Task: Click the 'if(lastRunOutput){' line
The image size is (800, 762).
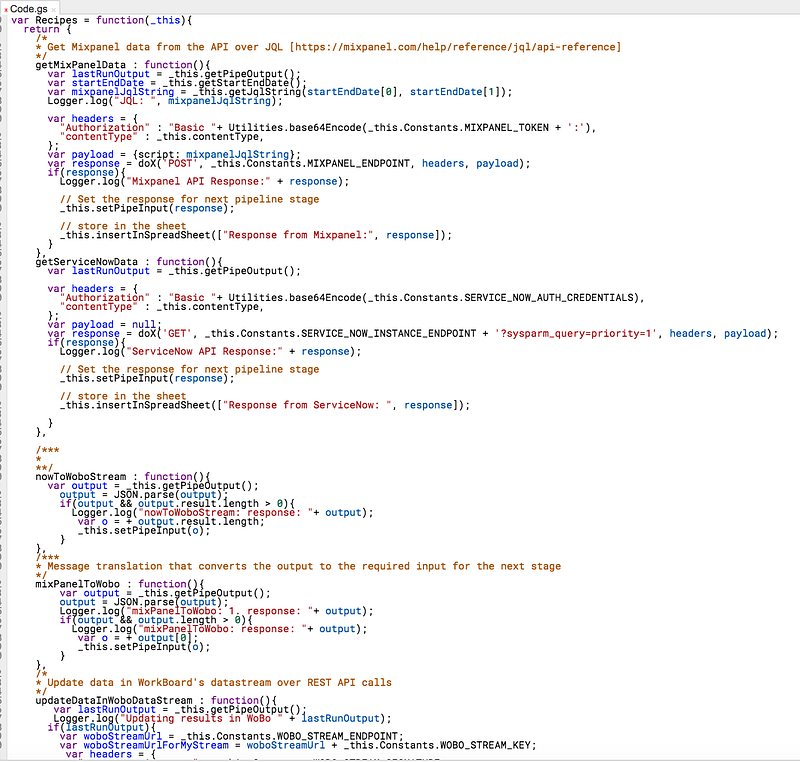Action: pos(102,727)
